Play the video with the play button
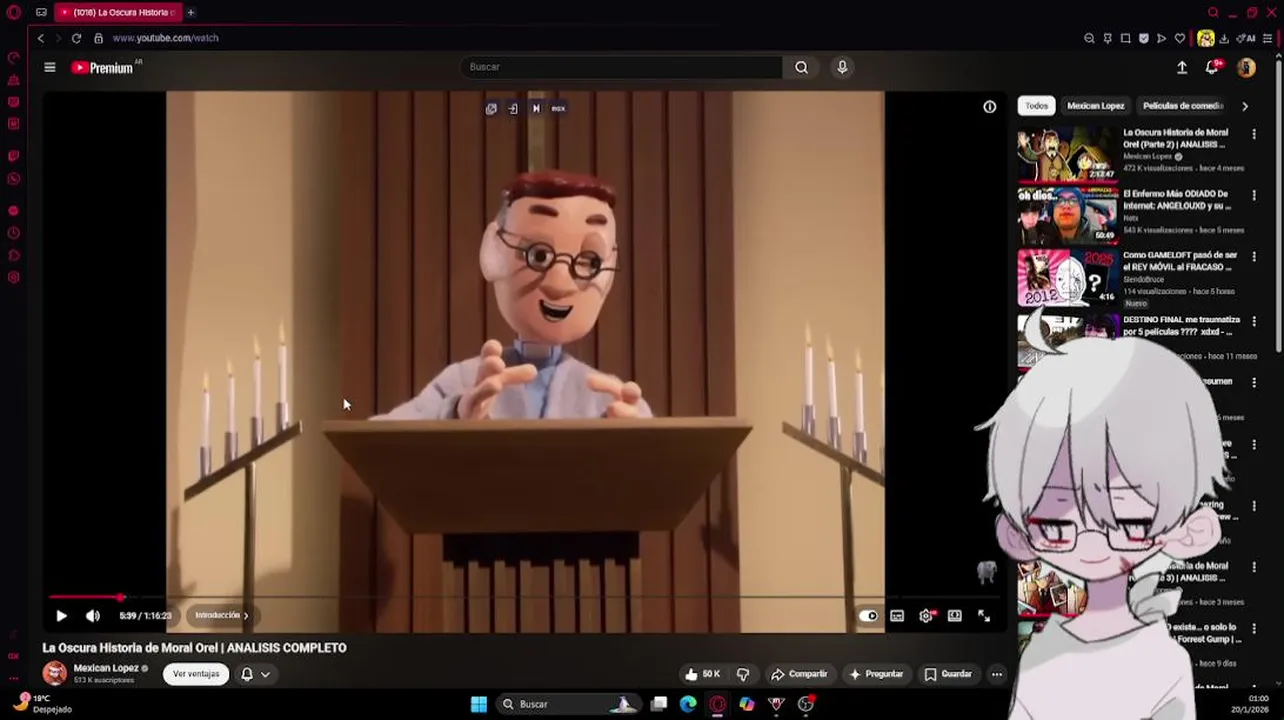 (x=61, y=616)
